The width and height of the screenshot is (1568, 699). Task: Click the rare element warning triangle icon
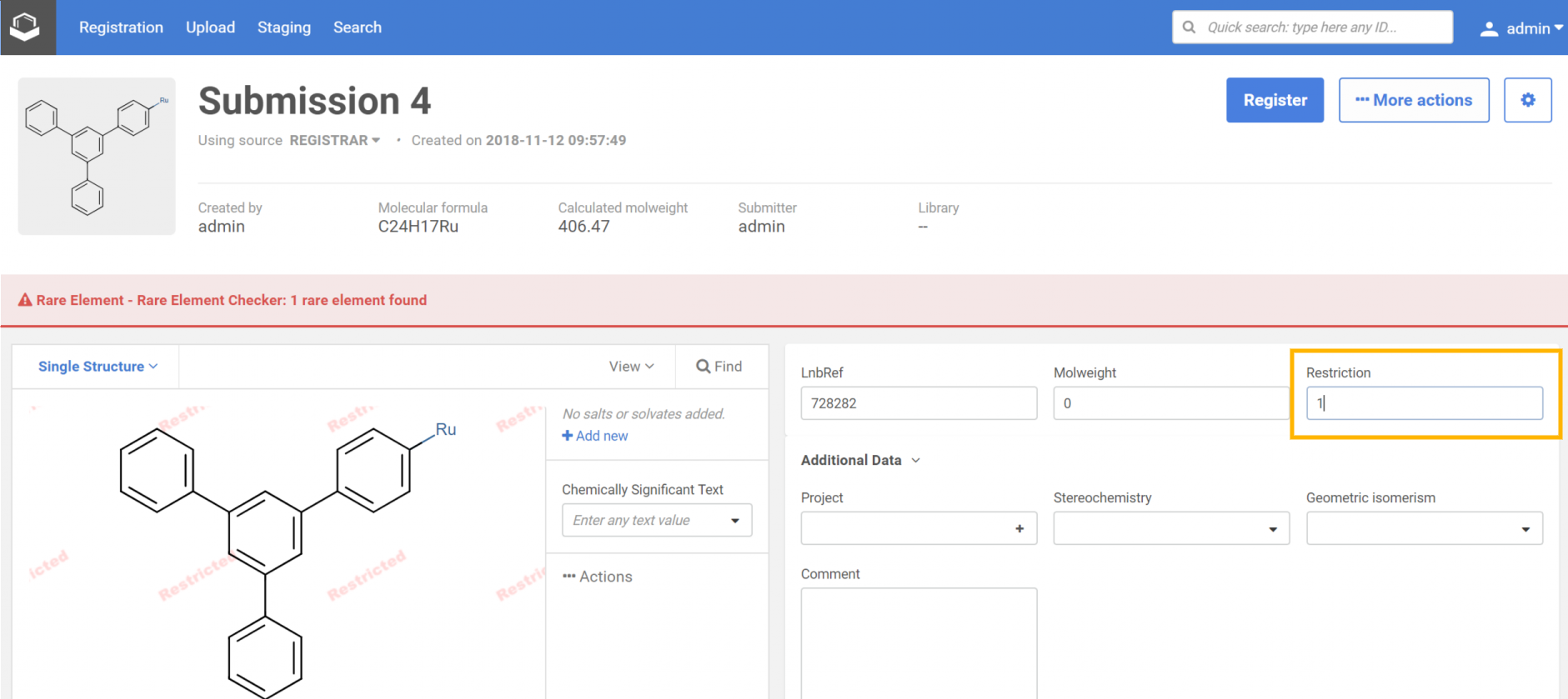pos(25,300)
